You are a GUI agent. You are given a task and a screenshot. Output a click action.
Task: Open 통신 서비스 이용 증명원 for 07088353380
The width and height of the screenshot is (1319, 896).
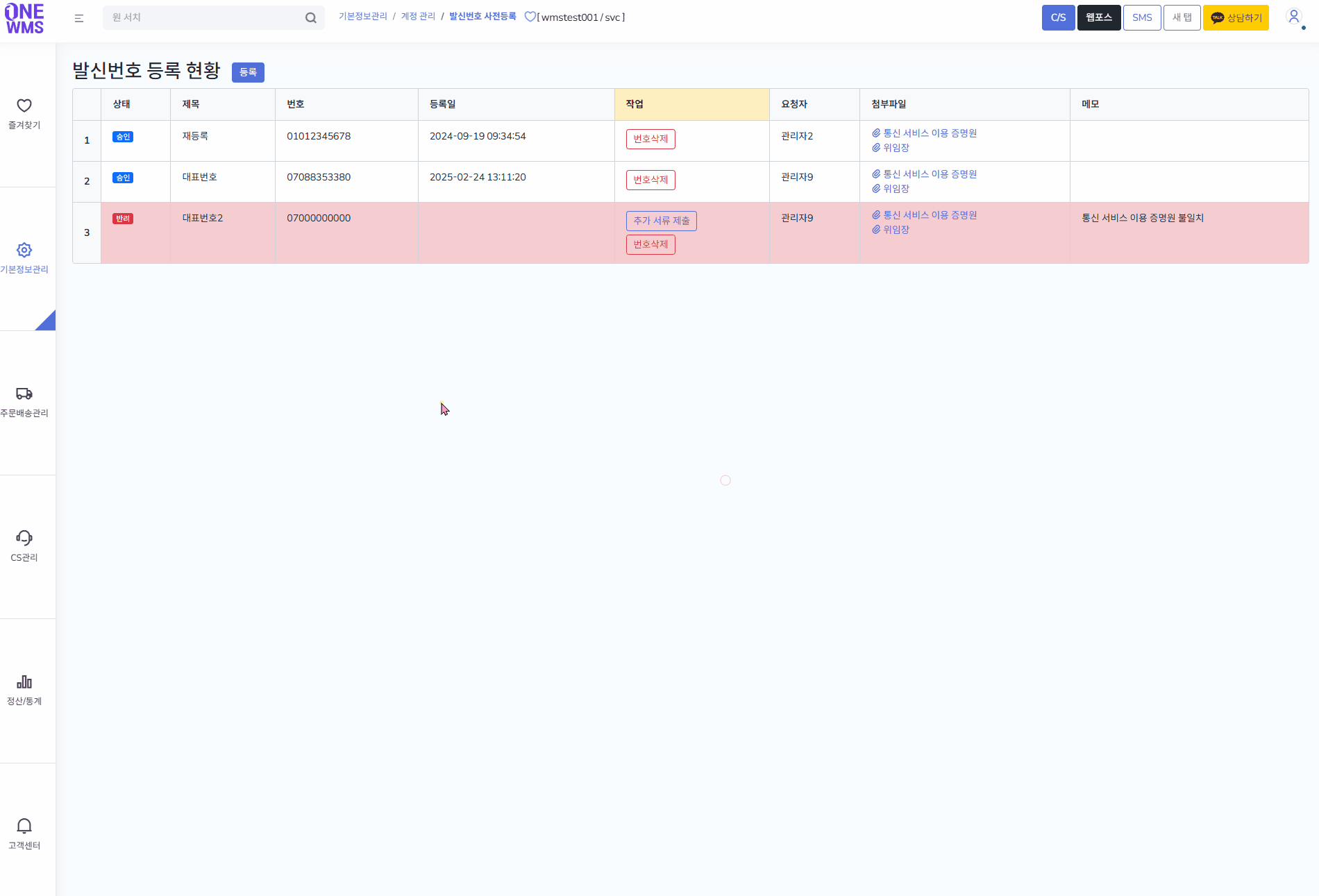pos(925,174)
